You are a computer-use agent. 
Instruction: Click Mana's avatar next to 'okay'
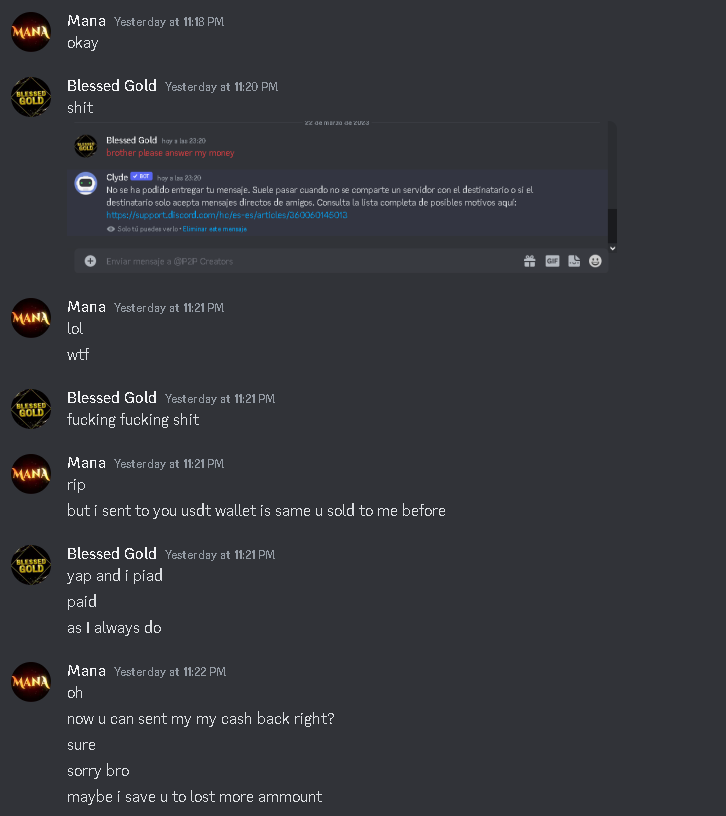pyautogui.click(x=31, y=32)
